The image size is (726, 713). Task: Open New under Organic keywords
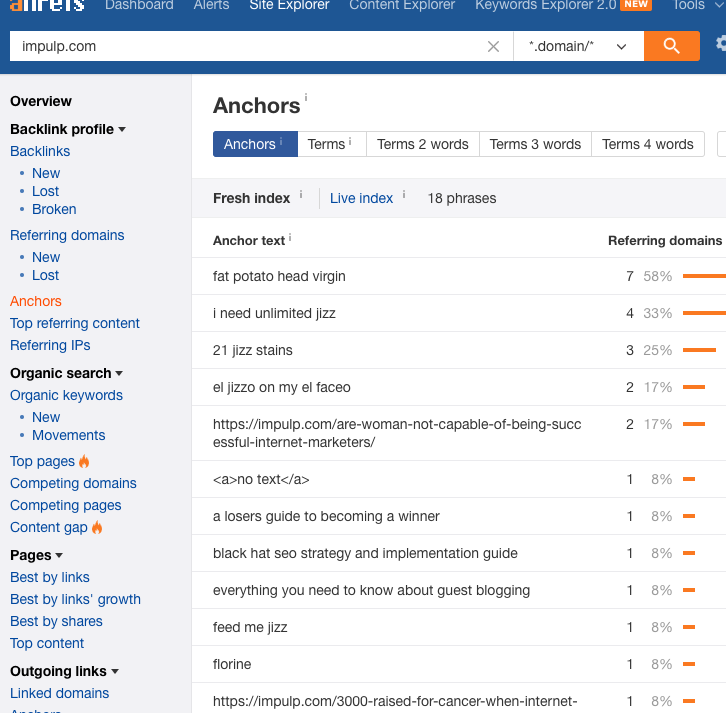(46, 417)
